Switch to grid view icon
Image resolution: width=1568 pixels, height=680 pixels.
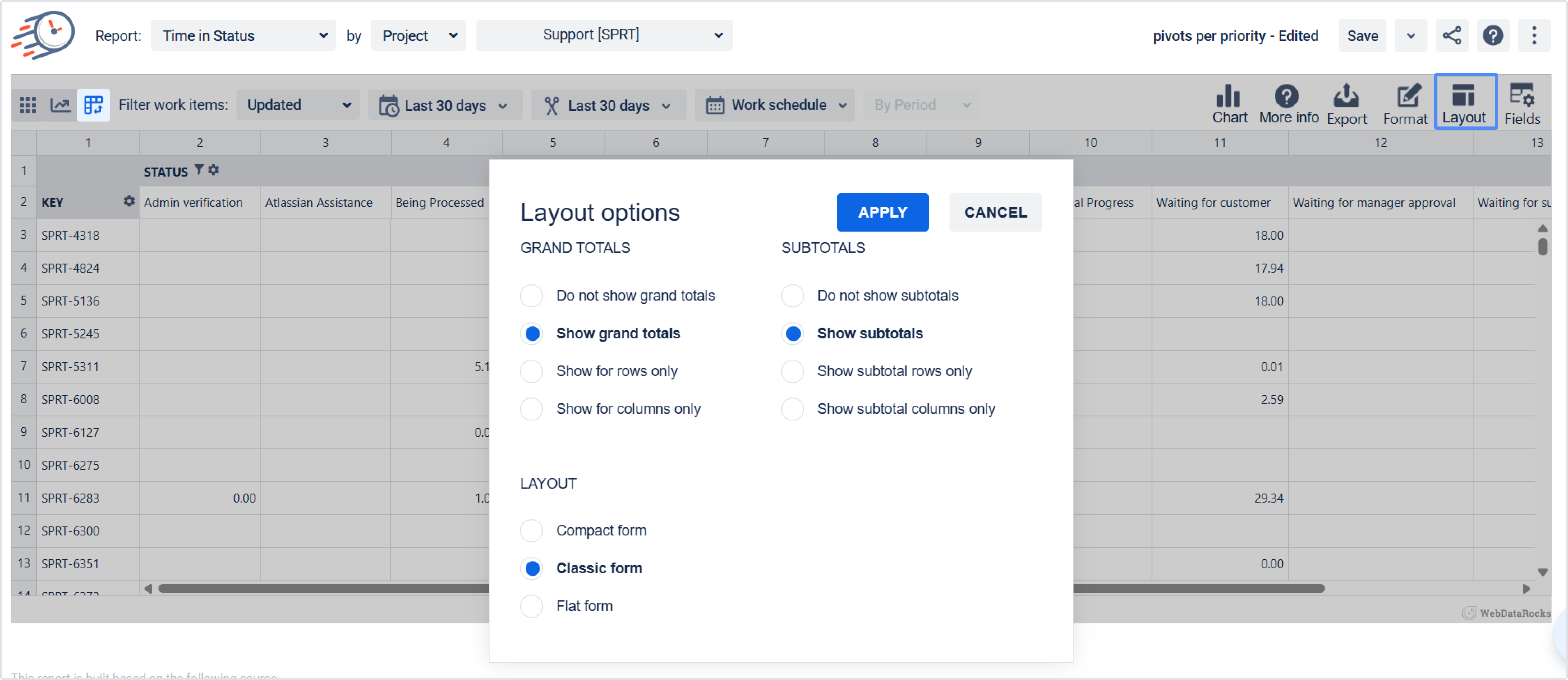[28, 105]
